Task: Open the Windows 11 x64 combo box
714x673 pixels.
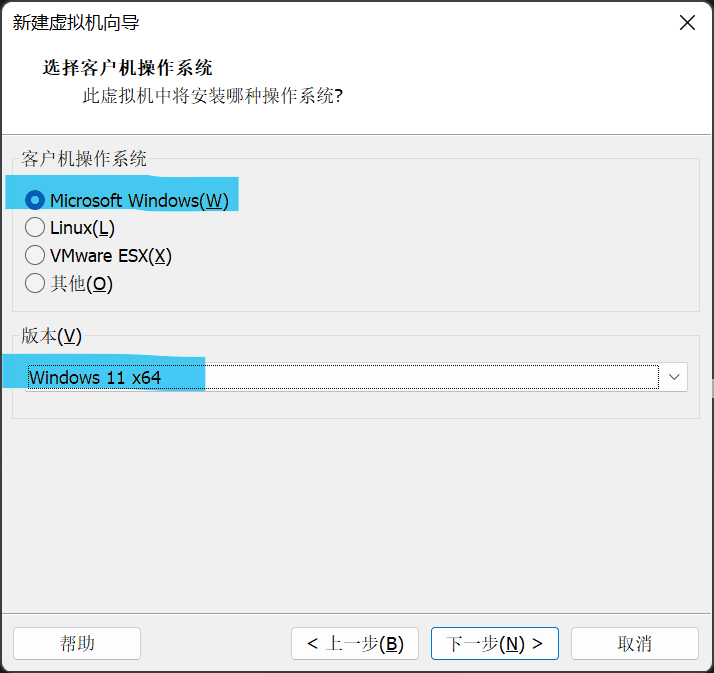Action: pos(356,377)
